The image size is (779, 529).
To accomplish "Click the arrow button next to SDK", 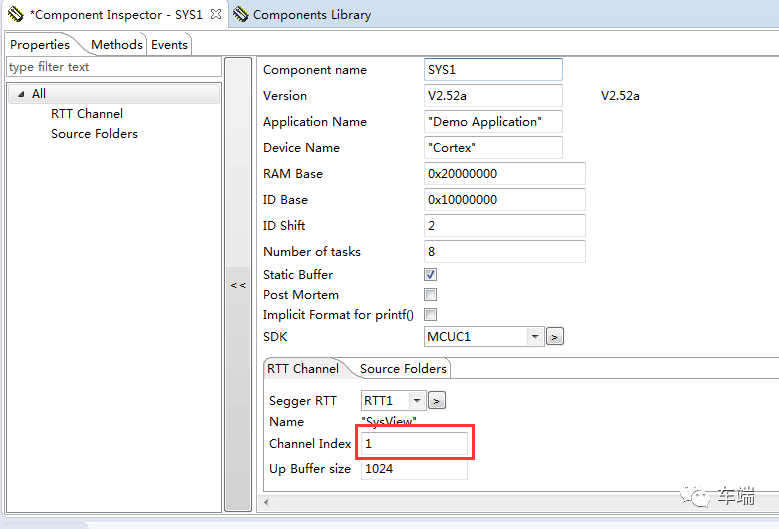I will click(x=555, y=337).
